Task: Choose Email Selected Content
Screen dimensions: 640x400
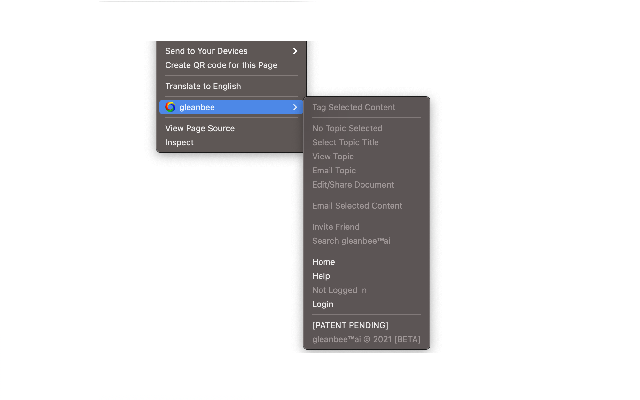Action: coord(357,206)
